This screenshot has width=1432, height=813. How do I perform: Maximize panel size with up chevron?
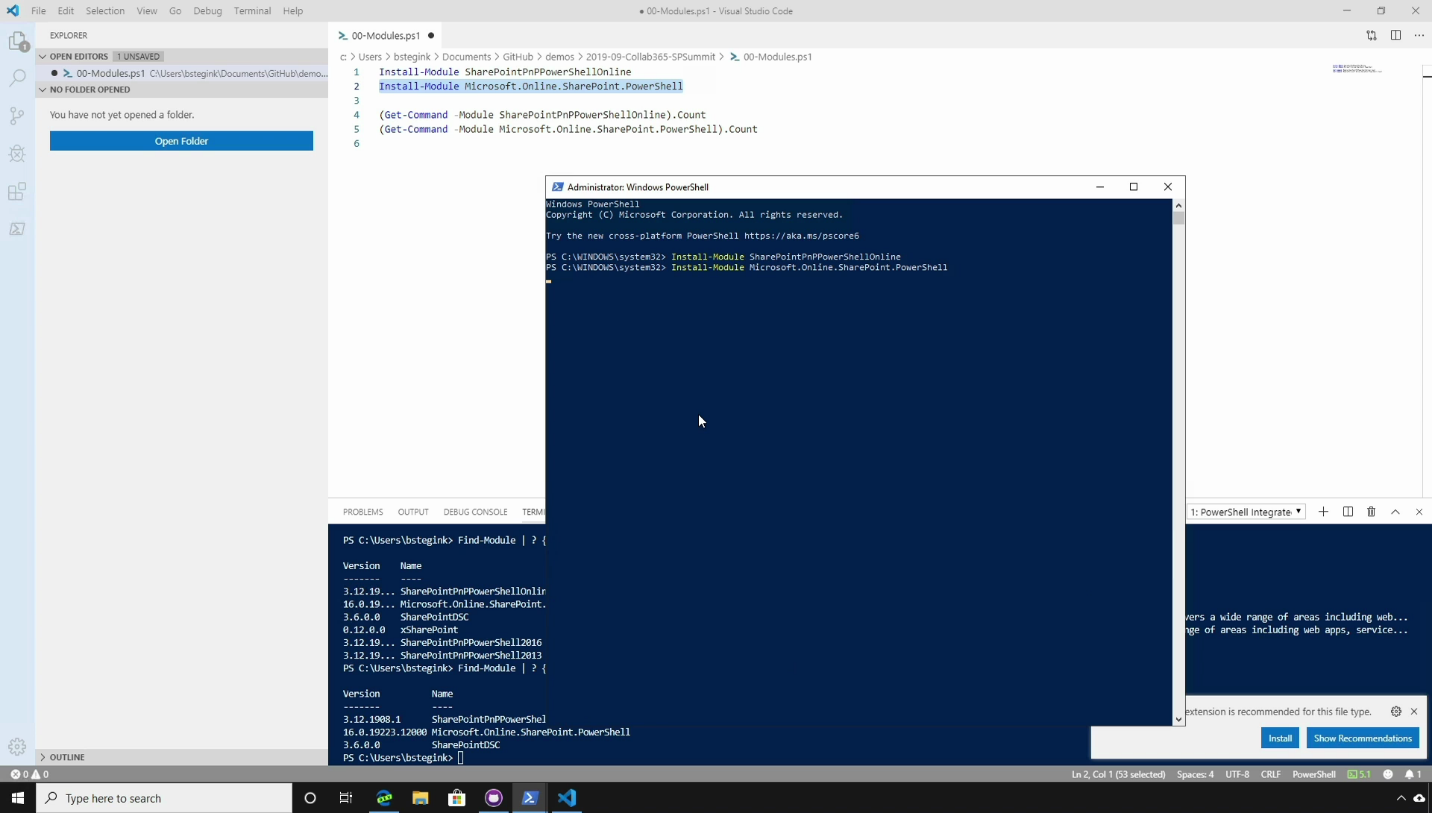coord(1395,512)
